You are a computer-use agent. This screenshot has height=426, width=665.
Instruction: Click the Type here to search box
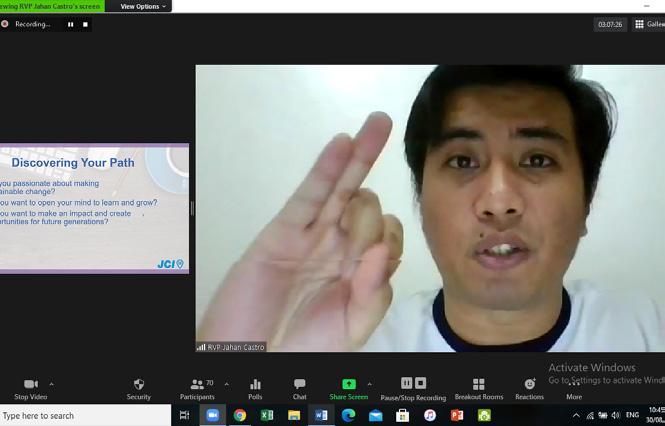85,415
